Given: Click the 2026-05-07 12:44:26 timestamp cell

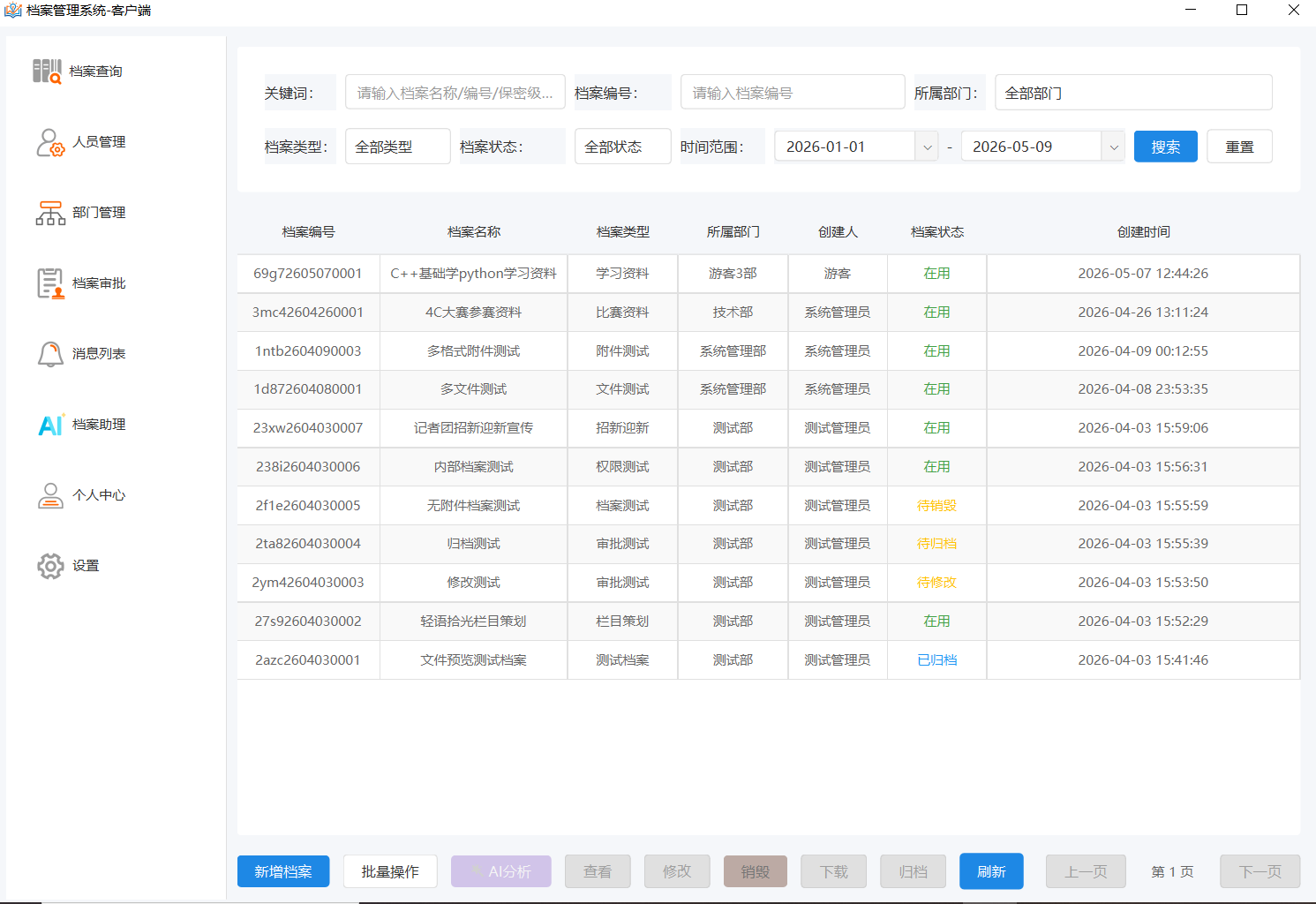Looking at the screenshot, I should [x=1143, y=274].
